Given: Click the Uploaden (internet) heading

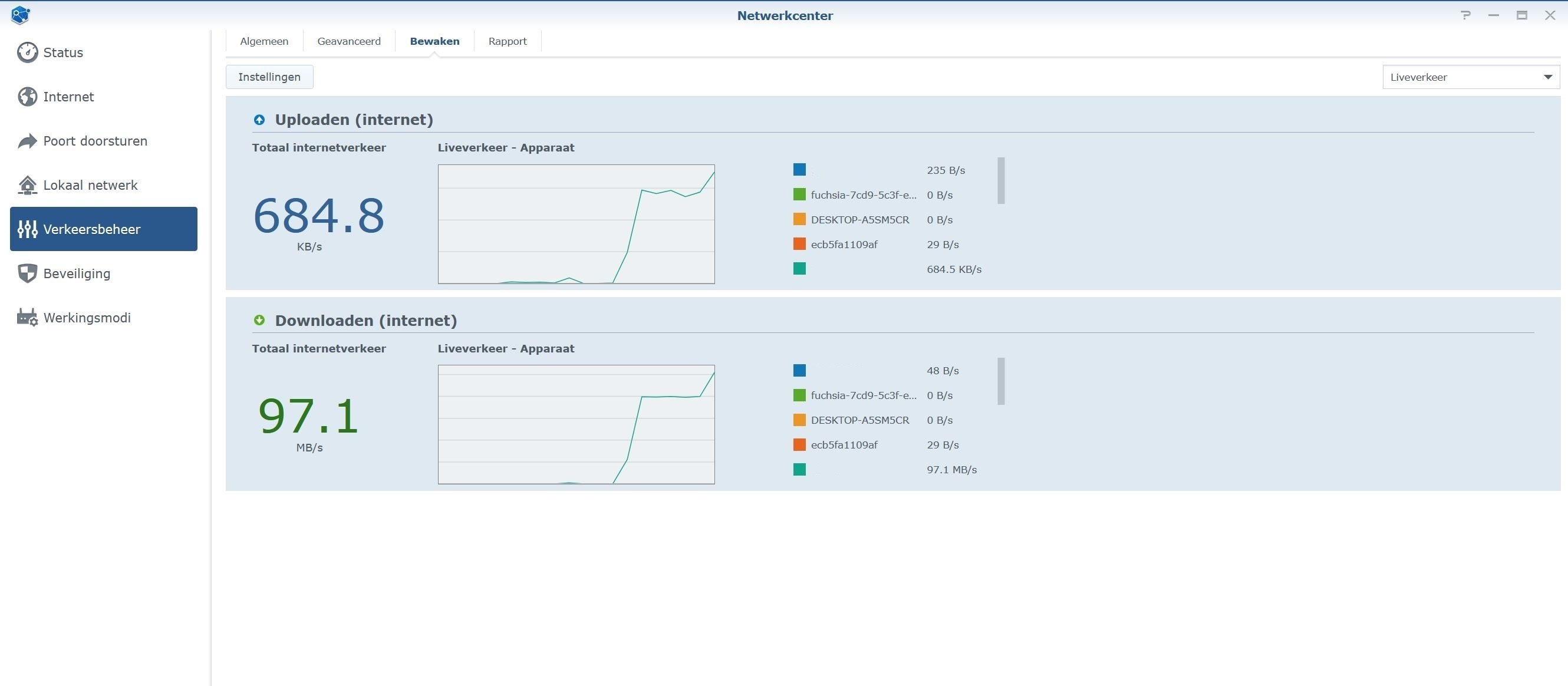Looking at the screenshot, I should [354, 120].
